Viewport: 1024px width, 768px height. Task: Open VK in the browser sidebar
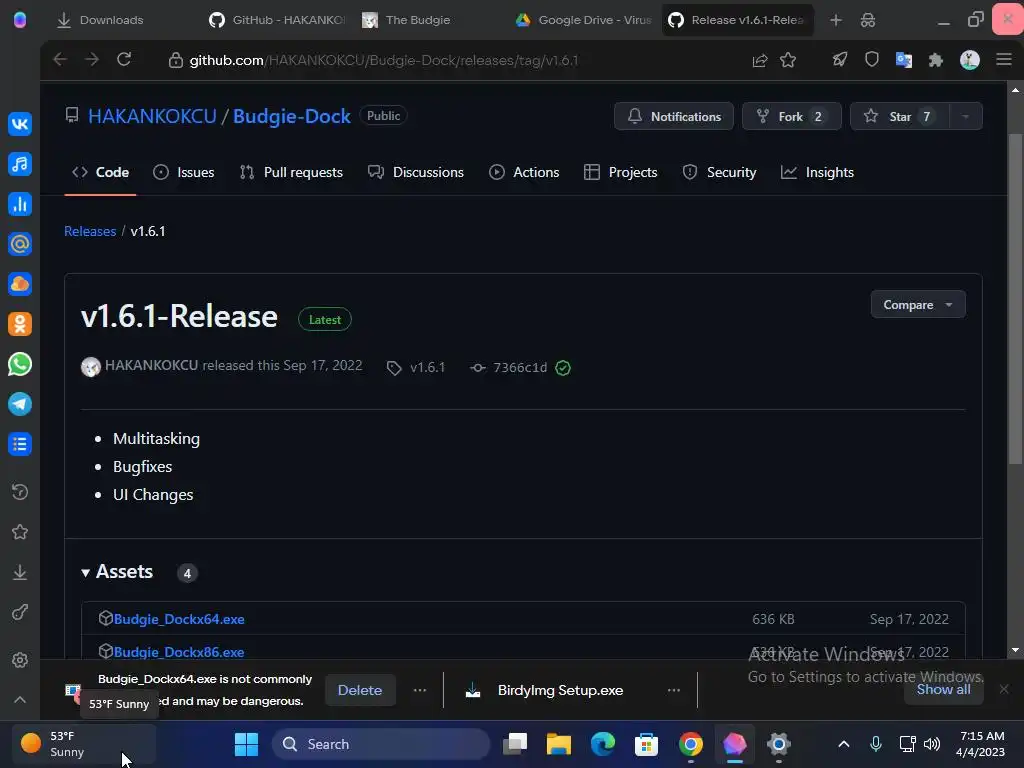click(x=20, y=124)
